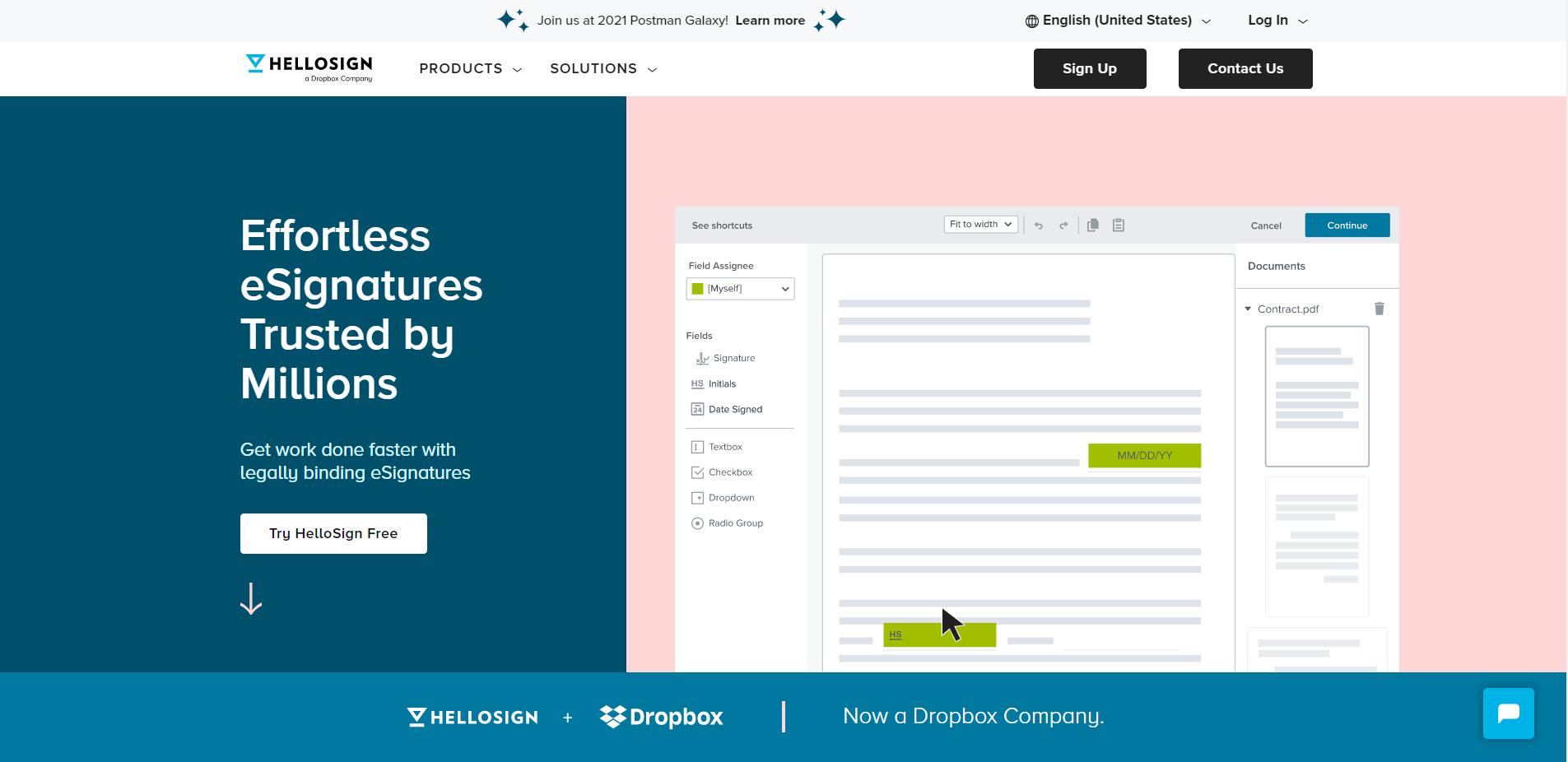Viewport: 1568px width, 762px height.
Task: Click the 'Now a Dropbox Company.' text
Action: (x=974, y=716)
